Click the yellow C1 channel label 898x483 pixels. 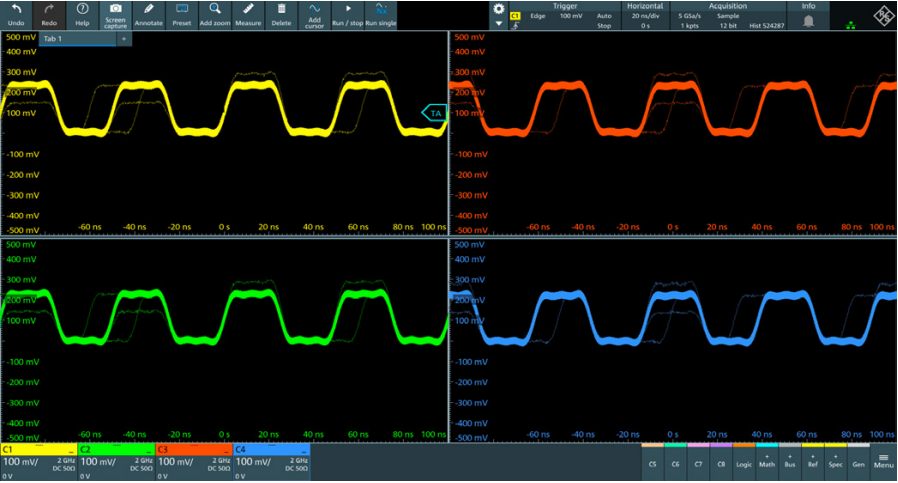(x=7, y=450)
